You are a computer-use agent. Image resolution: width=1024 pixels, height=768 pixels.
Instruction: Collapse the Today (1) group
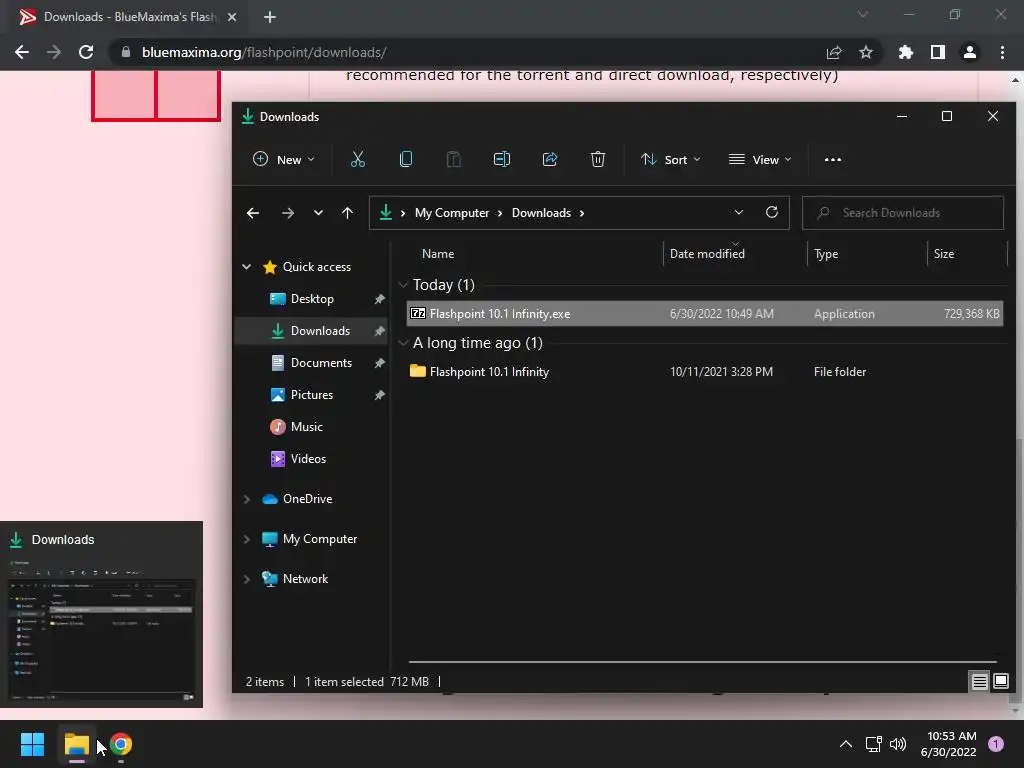click(x=404, y=285)
